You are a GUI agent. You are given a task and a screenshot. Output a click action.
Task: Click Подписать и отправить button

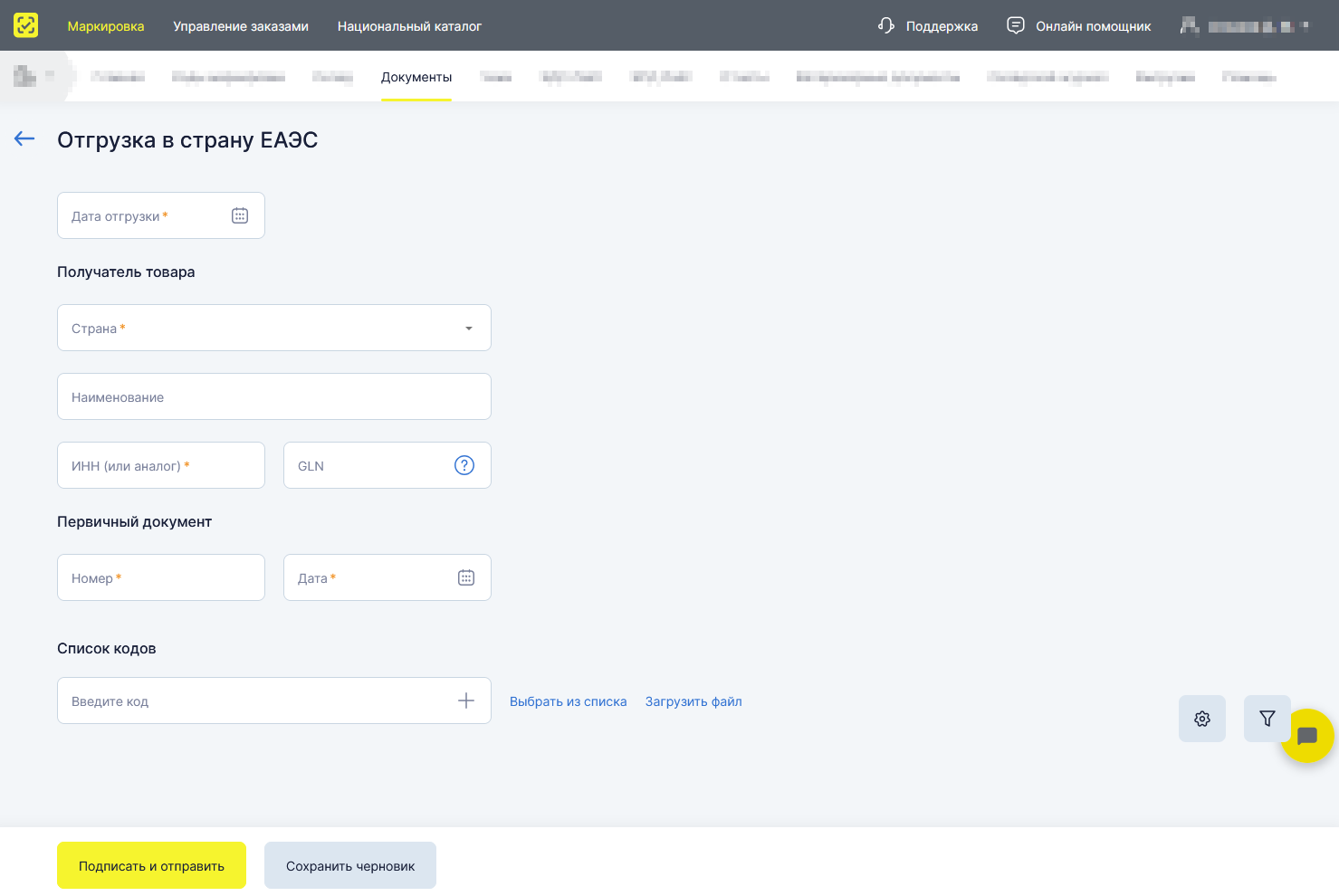click(x=151, y=865)
